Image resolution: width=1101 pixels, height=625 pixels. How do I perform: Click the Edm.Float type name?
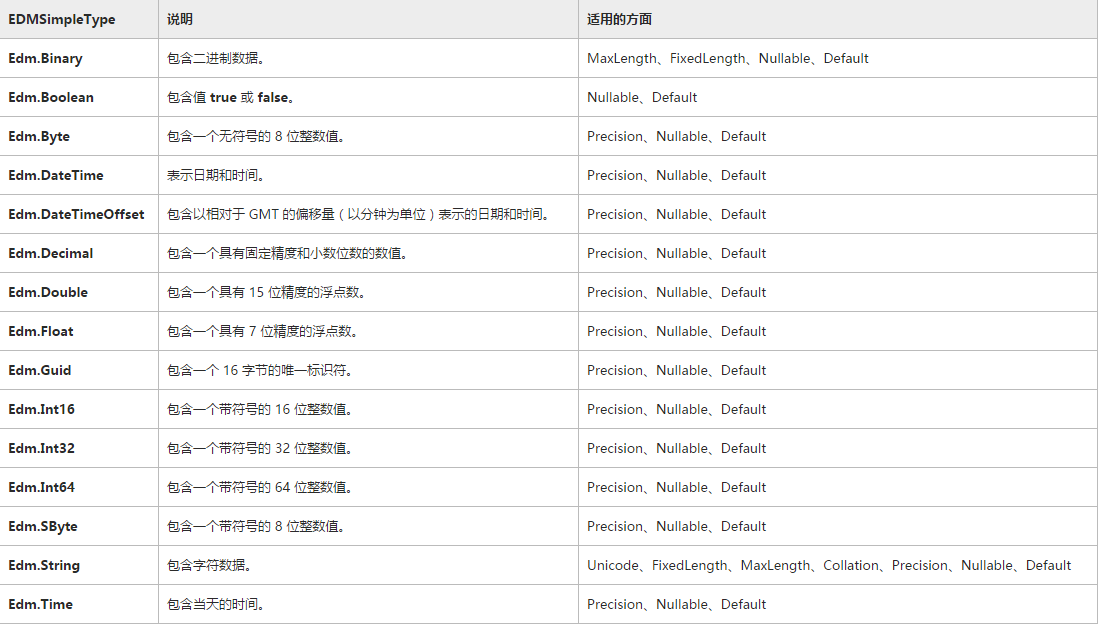(x=41, y=331)
